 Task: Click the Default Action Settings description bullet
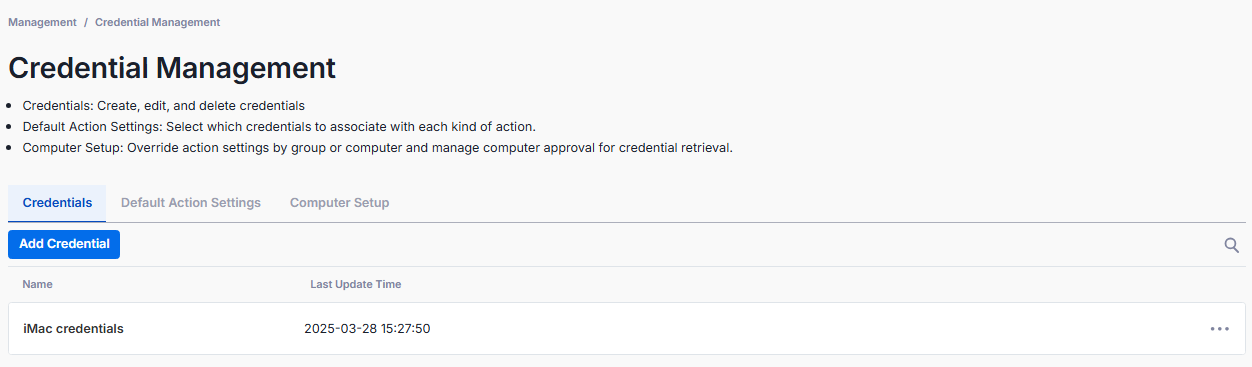click(280, 127)
